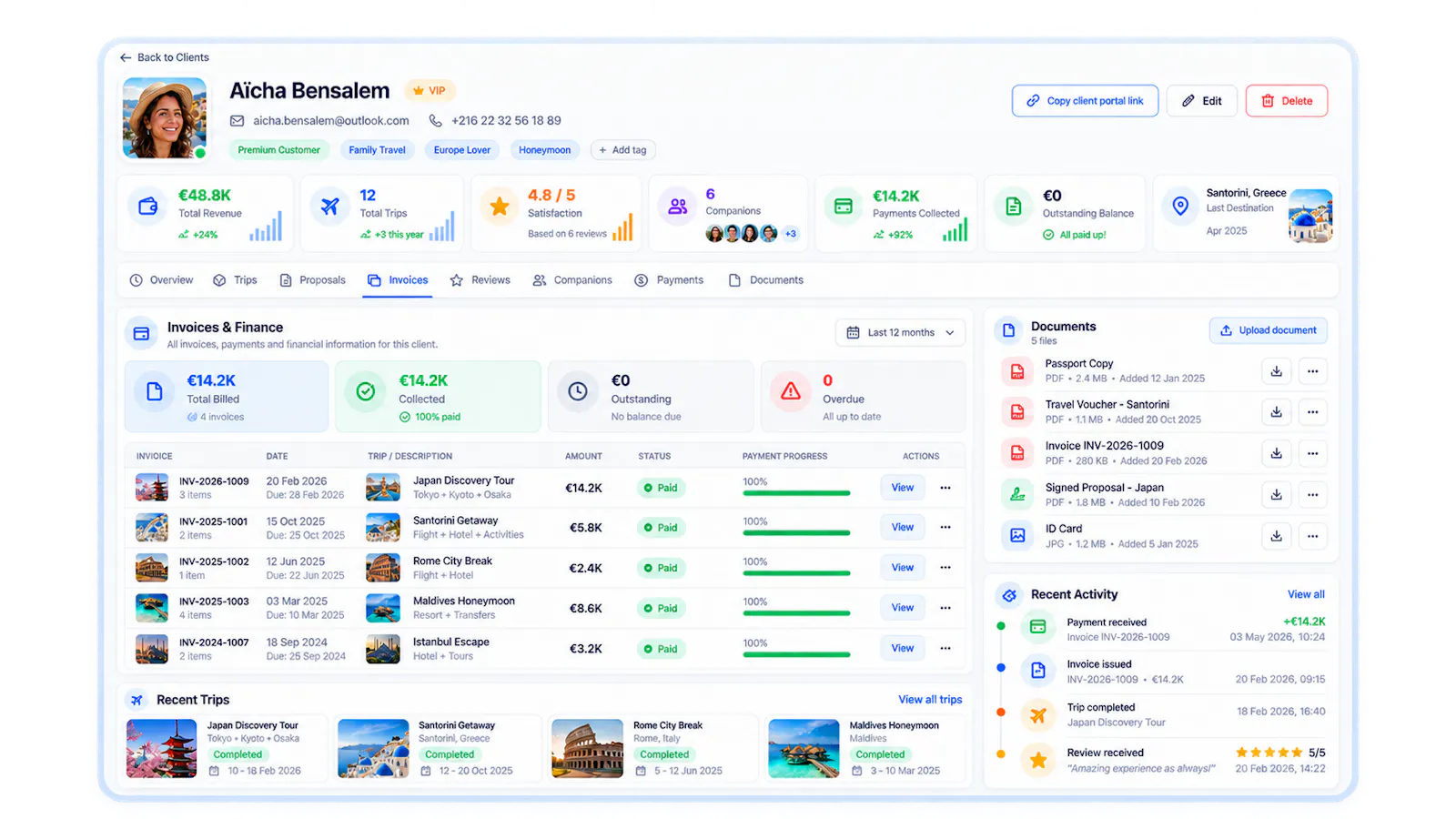Download the Passport Copy document
Viewport: 1456px width, 819px height.
click(x=1276, y=371)
